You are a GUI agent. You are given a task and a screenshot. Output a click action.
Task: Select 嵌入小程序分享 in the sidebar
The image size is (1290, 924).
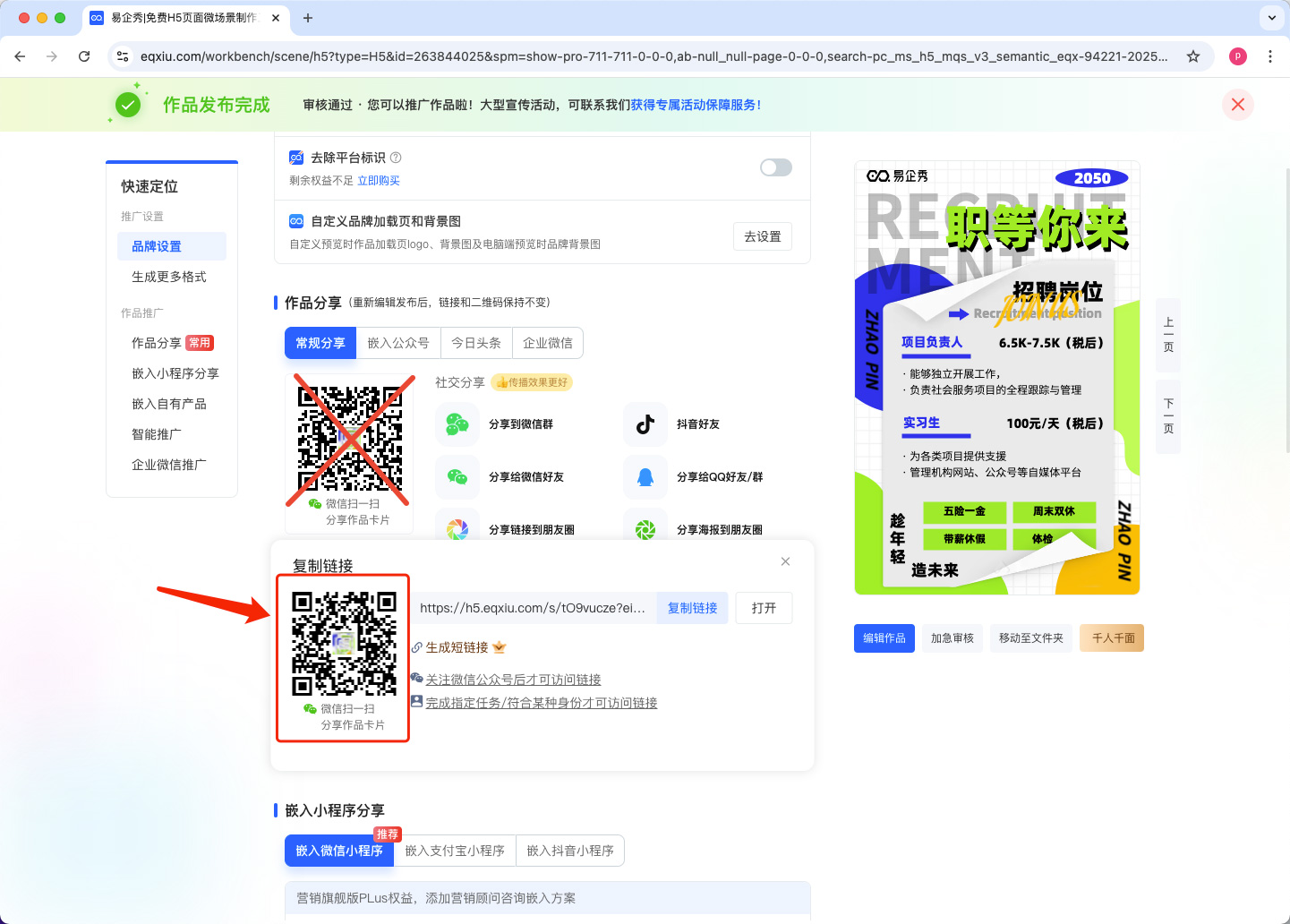pos(175,373)
